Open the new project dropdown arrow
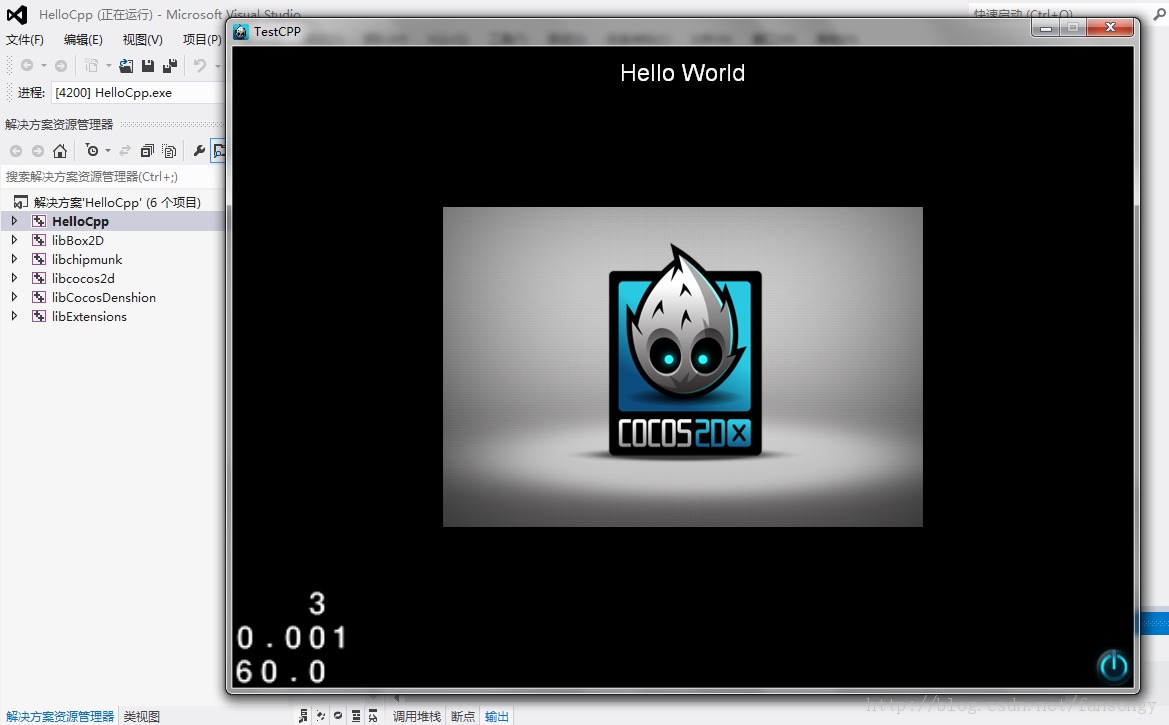Viewport: 1169px width, 725px height. coord(109,66)
